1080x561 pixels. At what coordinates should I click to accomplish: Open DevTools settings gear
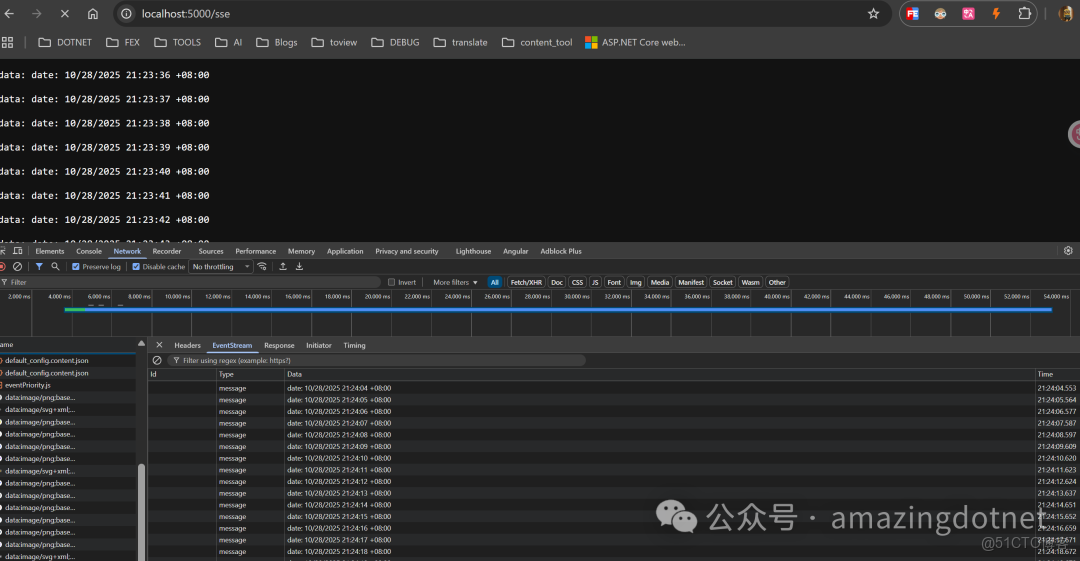click(x=1068, y=251)
